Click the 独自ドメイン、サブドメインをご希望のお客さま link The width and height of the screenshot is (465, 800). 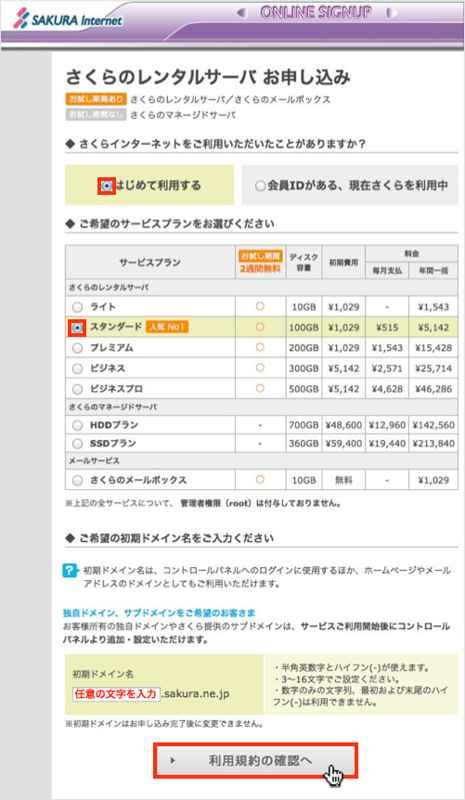coord(159,612)
